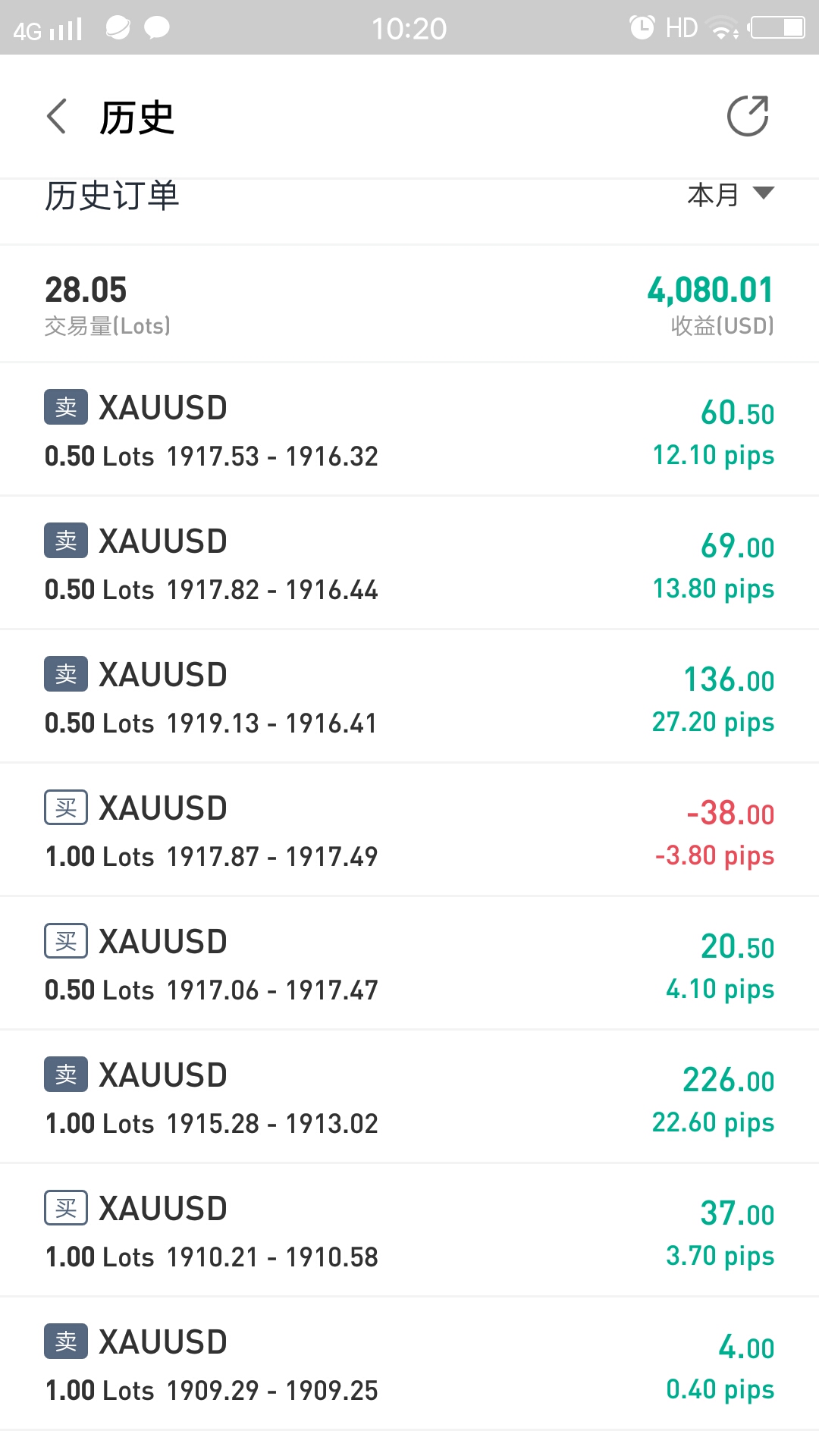
Task: Tap the 买 badge on 20.50 order
Action: (66, 941)
